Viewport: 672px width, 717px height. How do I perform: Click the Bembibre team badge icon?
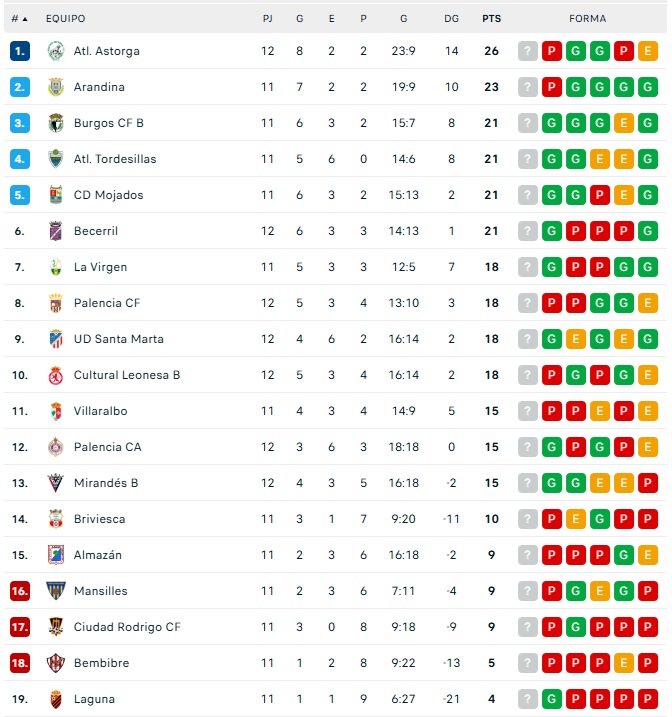(x=55, y=663)
